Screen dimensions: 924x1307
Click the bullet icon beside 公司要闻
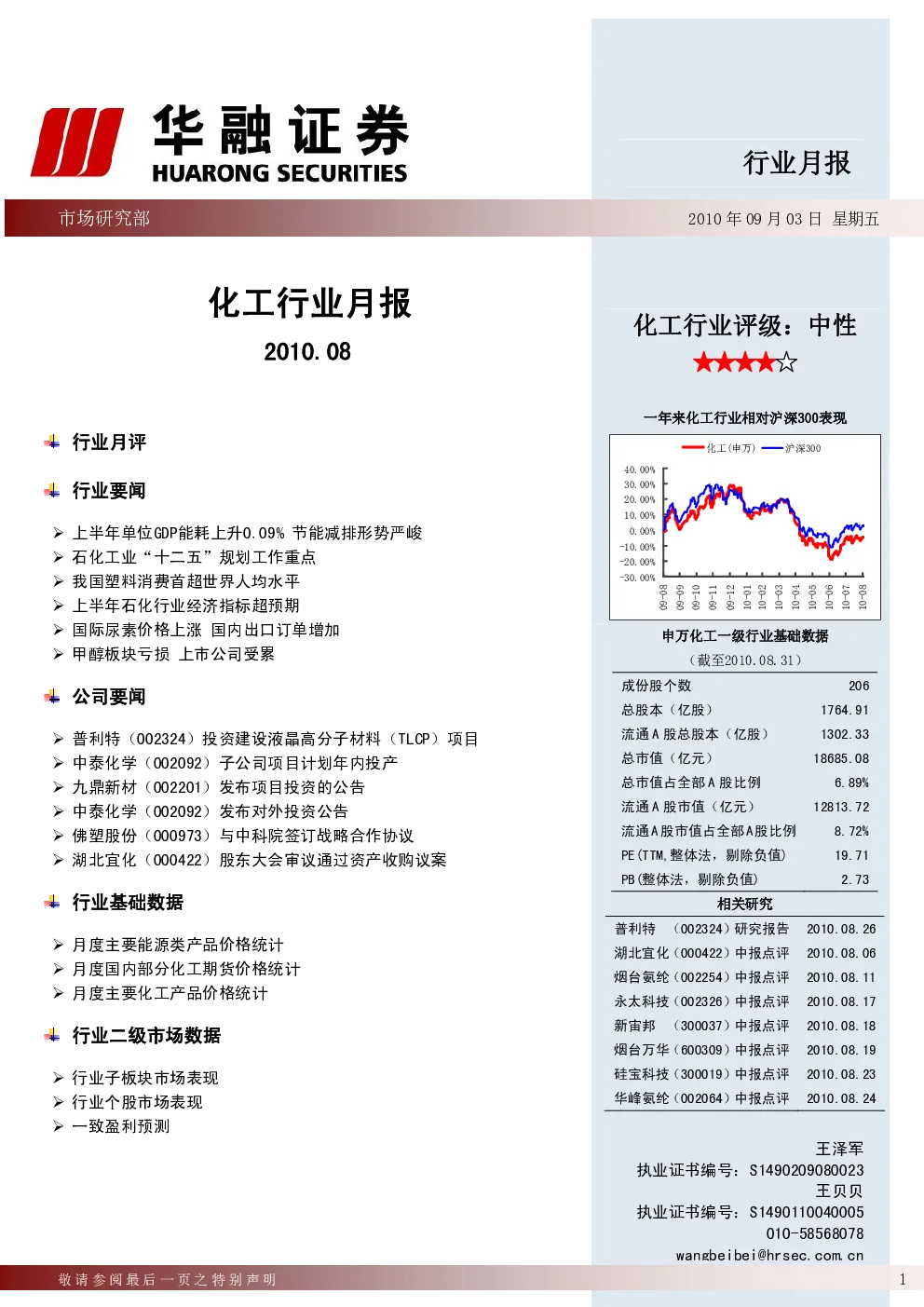pyautogui.click(x=52, y=696)
